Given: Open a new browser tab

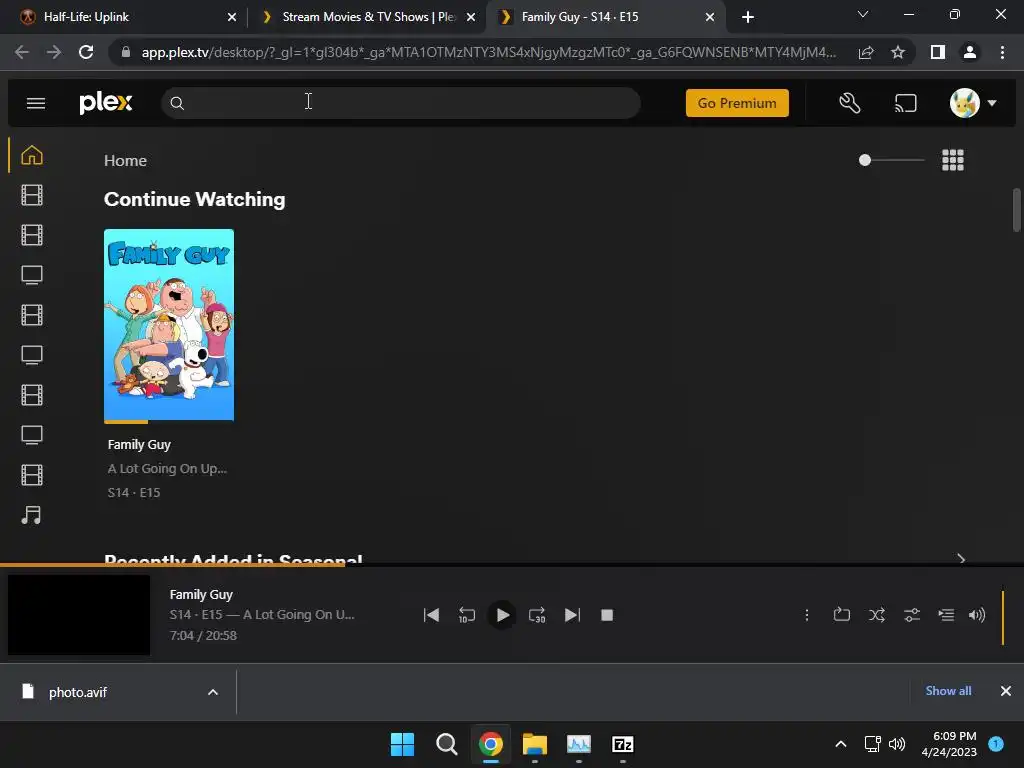Looking at the screenshot, I should coord(748,17).
